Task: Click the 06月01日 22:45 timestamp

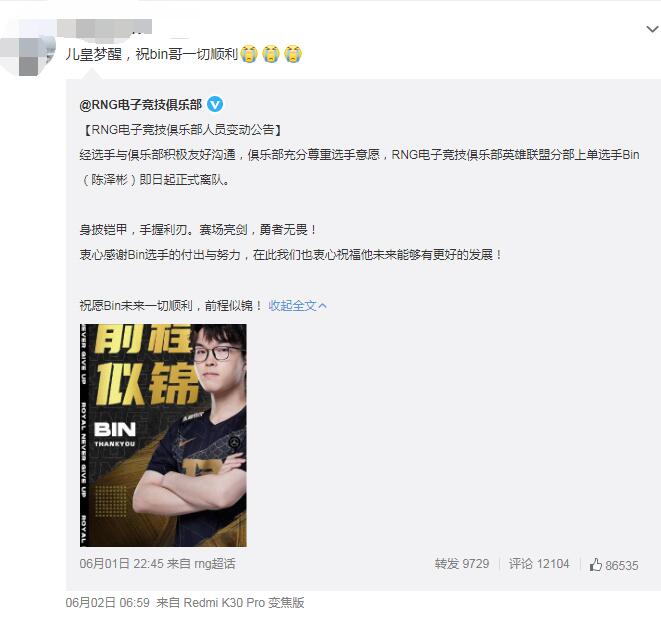Action: tap(121, 564)
